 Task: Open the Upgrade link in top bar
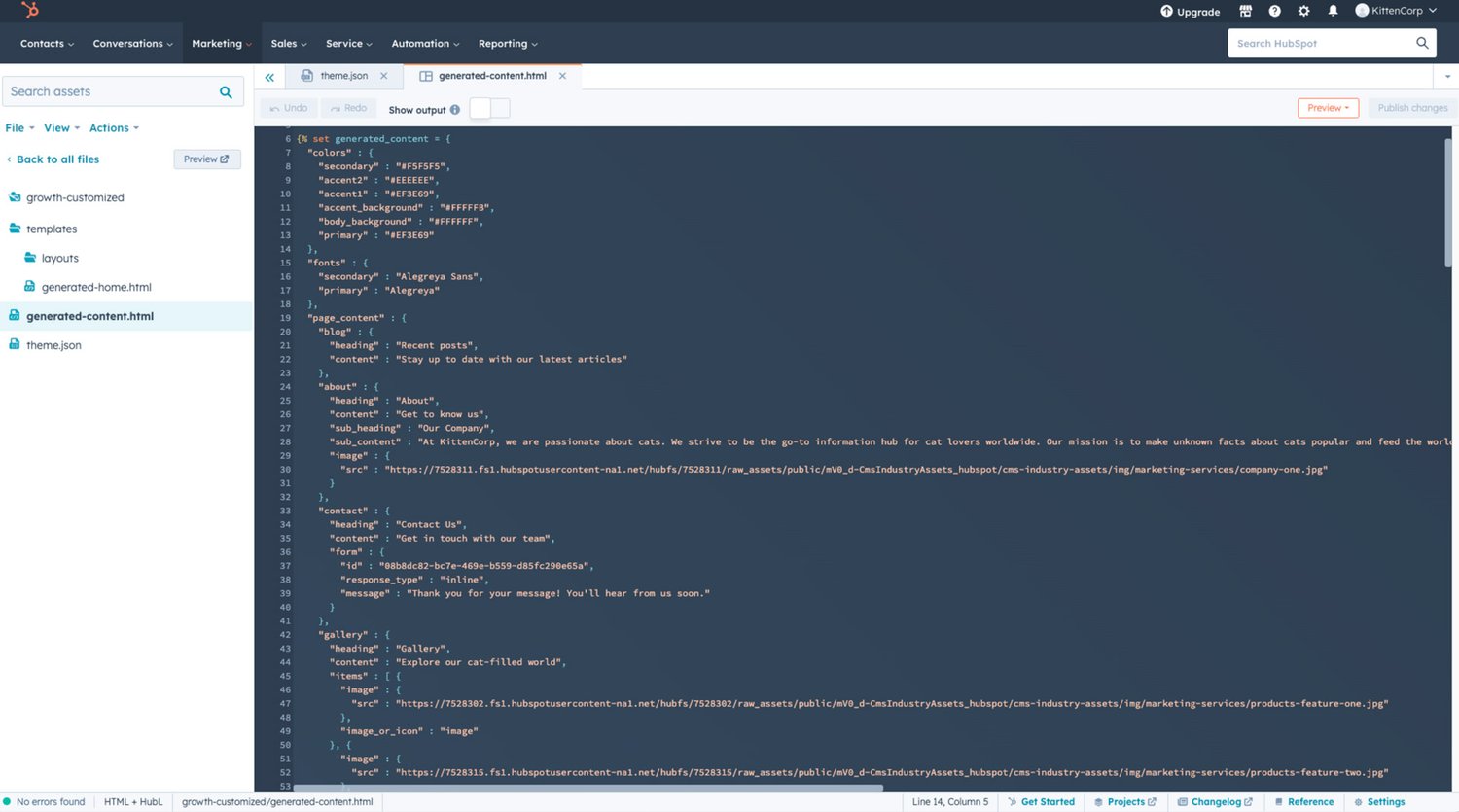click(x=1190, y=12)
